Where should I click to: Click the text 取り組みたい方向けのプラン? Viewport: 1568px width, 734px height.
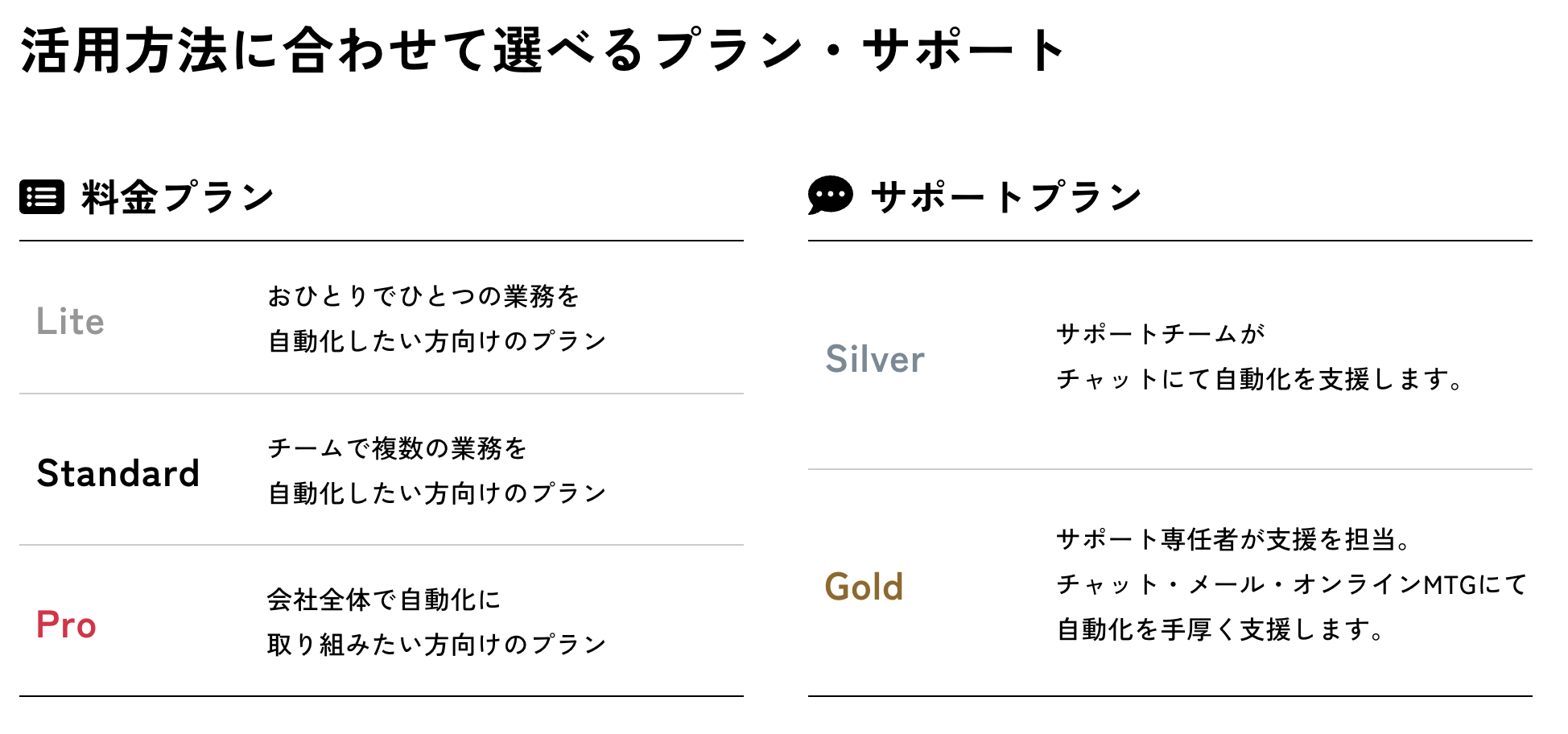click(437, 644)
